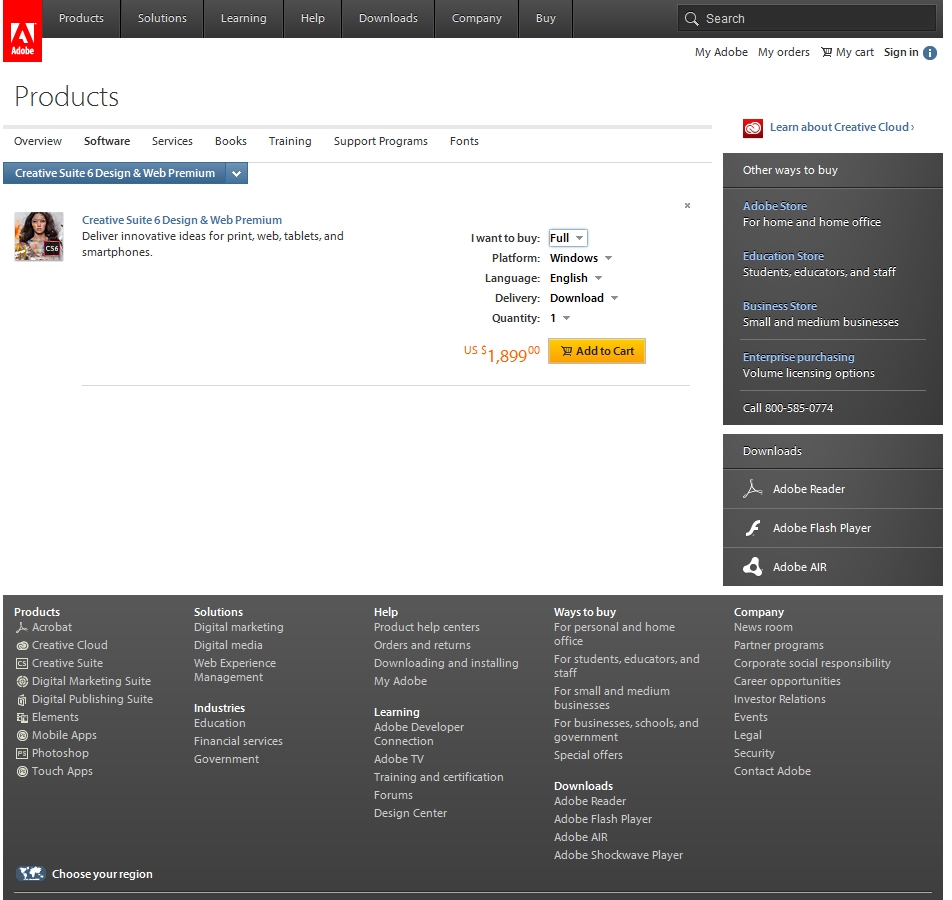Click in the Search field
Screen dimensions: 952x900
(x=806, y=19)
